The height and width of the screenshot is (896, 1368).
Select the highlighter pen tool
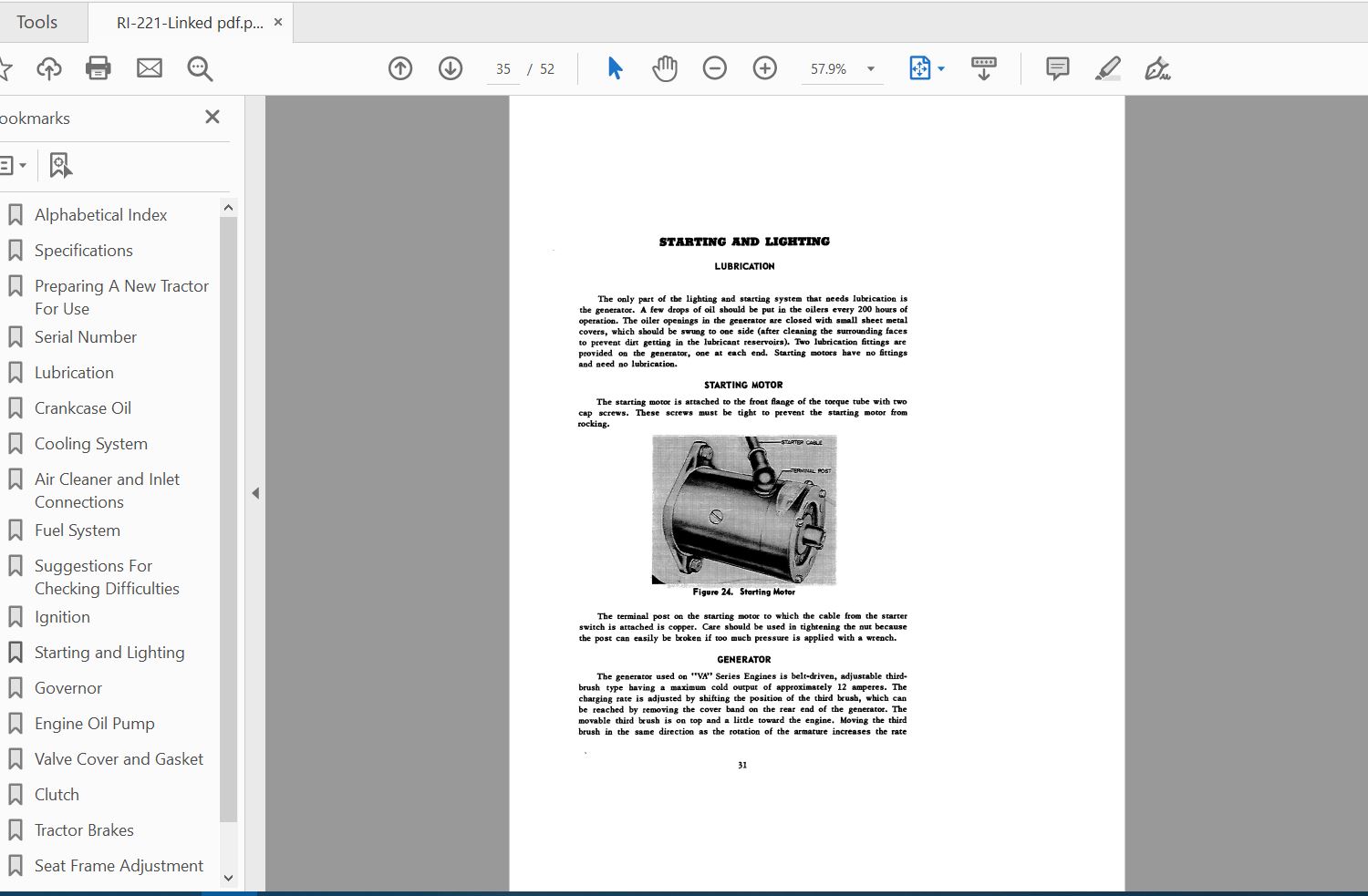[1107, 68]
